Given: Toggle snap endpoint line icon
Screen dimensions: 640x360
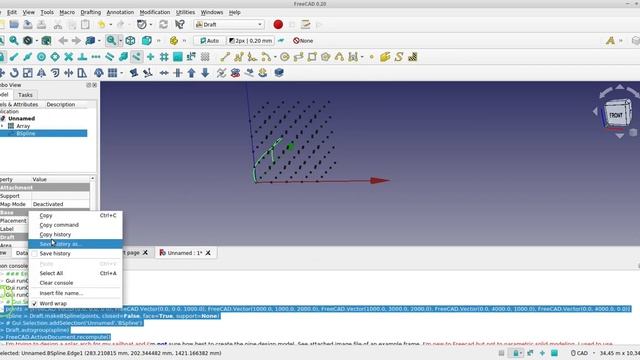Looking at the screenshot, I should coord(14,57).
